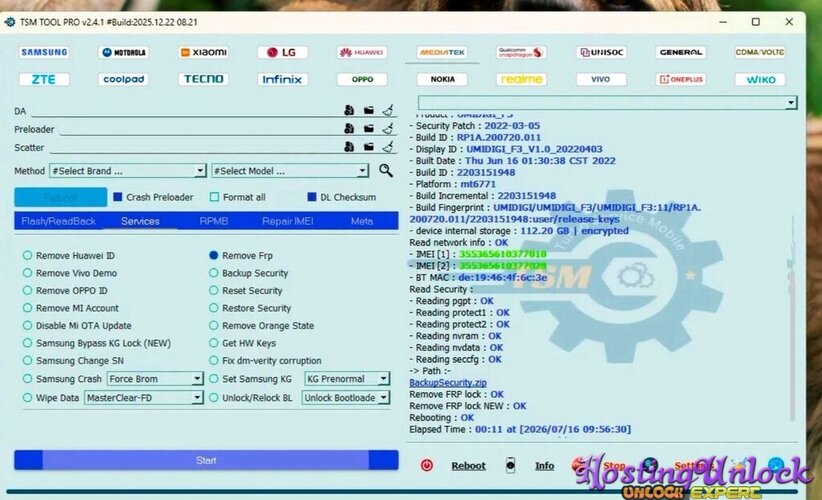
Task: Choose the OnePlus brand logo
Action: pyautogui.click(x=680, y=79)
